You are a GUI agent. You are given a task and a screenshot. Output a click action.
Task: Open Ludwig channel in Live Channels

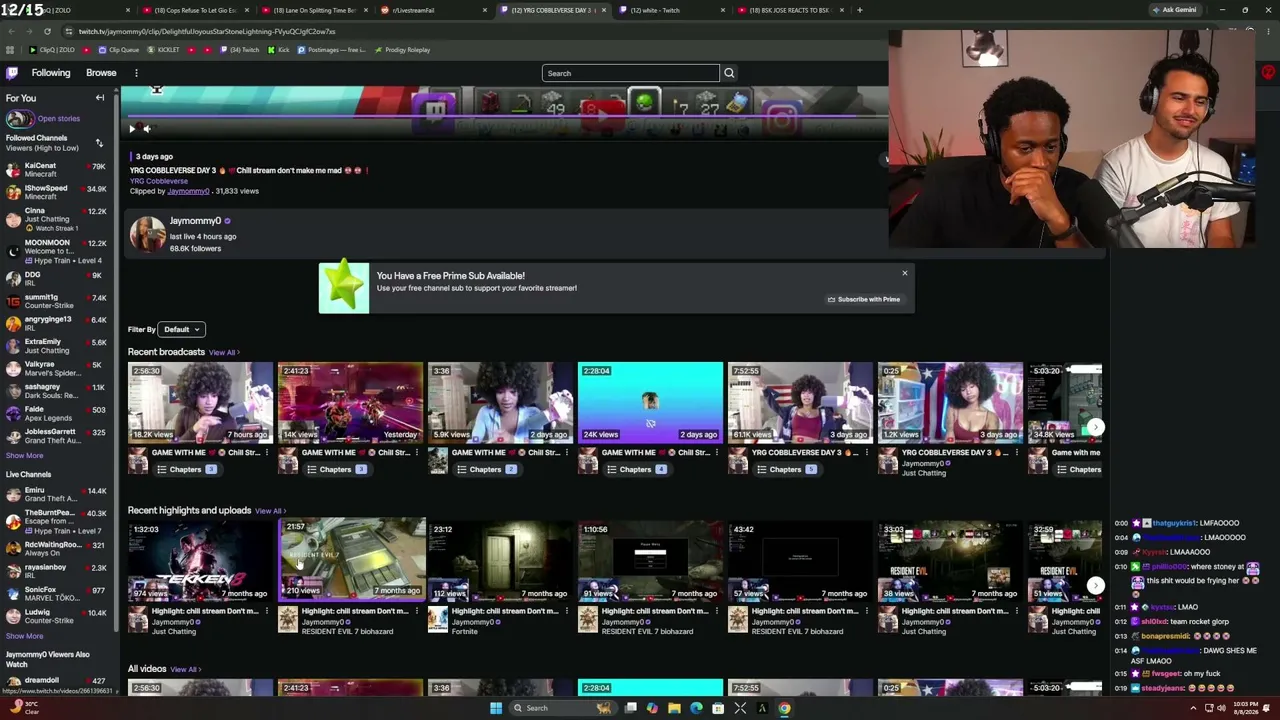tap(58, 616)
